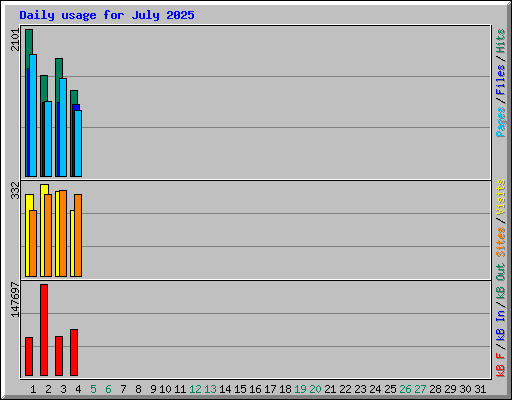Click day 4 on the x-axis
512x400 pixels.
(x=78, y=389)
